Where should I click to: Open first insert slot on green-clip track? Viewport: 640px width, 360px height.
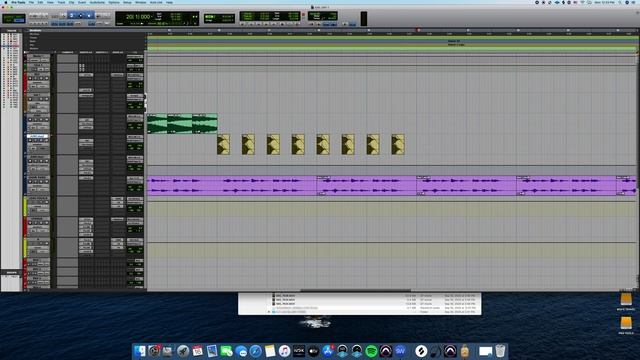pyautogui.click(x=86, y=120)
